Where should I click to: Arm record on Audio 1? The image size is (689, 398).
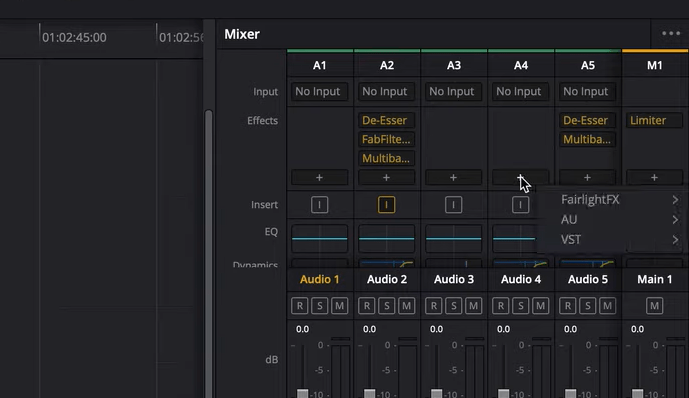(300, 306)
